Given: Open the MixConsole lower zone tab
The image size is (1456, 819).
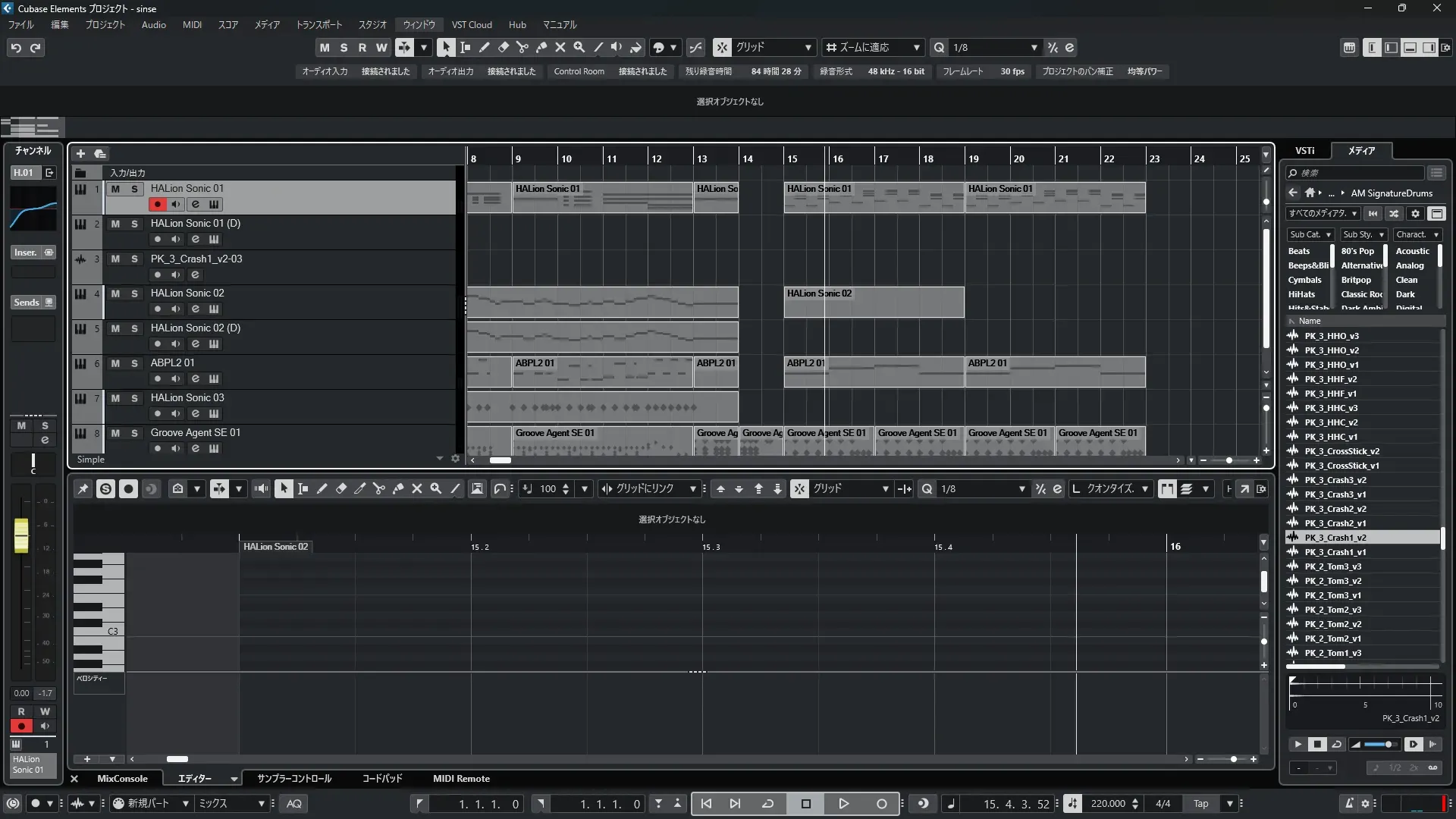Looking at the screenshot, I should (x=122, y=778).
